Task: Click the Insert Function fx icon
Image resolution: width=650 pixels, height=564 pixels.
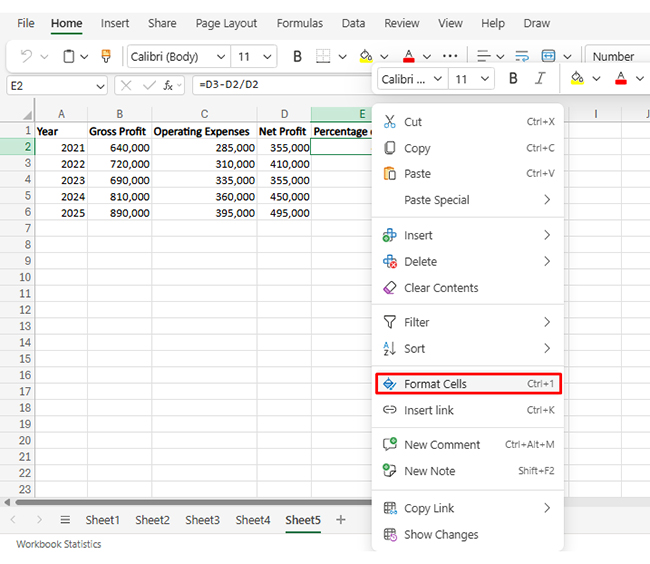Action: (x=168, y=86)
